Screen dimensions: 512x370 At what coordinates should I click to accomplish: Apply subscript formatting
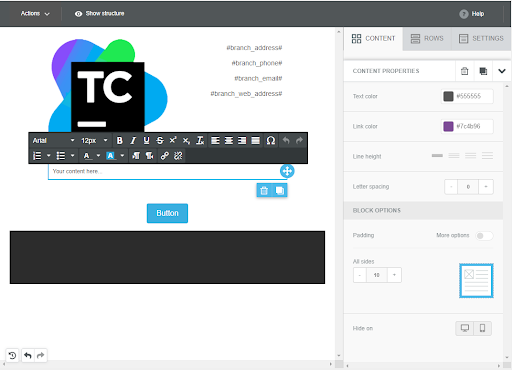point(186,141)
